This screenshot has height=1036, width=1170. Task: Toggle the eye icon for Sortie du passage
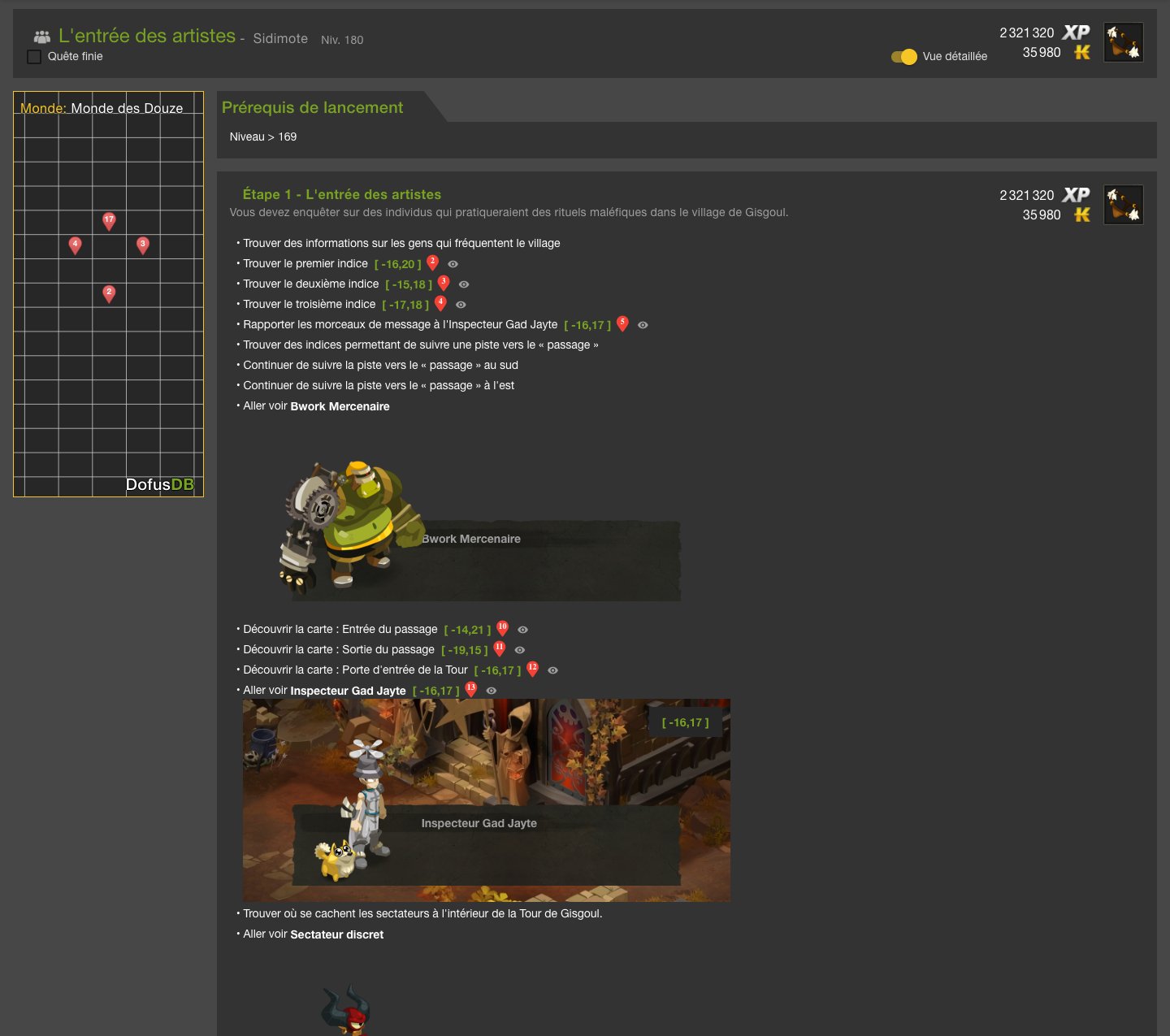520,650
